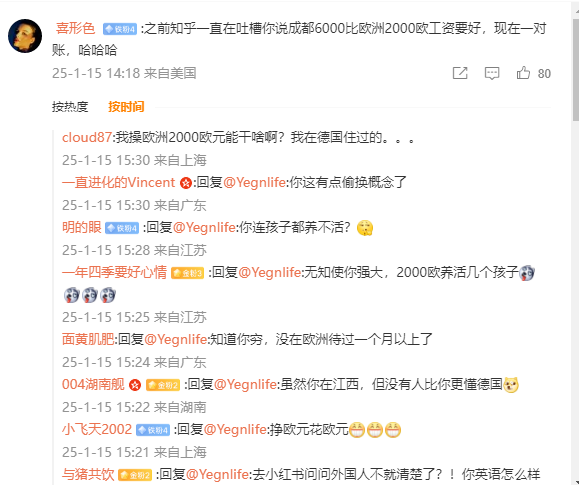Click the 金粉3 badge beside 一年四季要好心情
Image resolution: width=579 pixels, height=485 pixels.
(187, 273)
